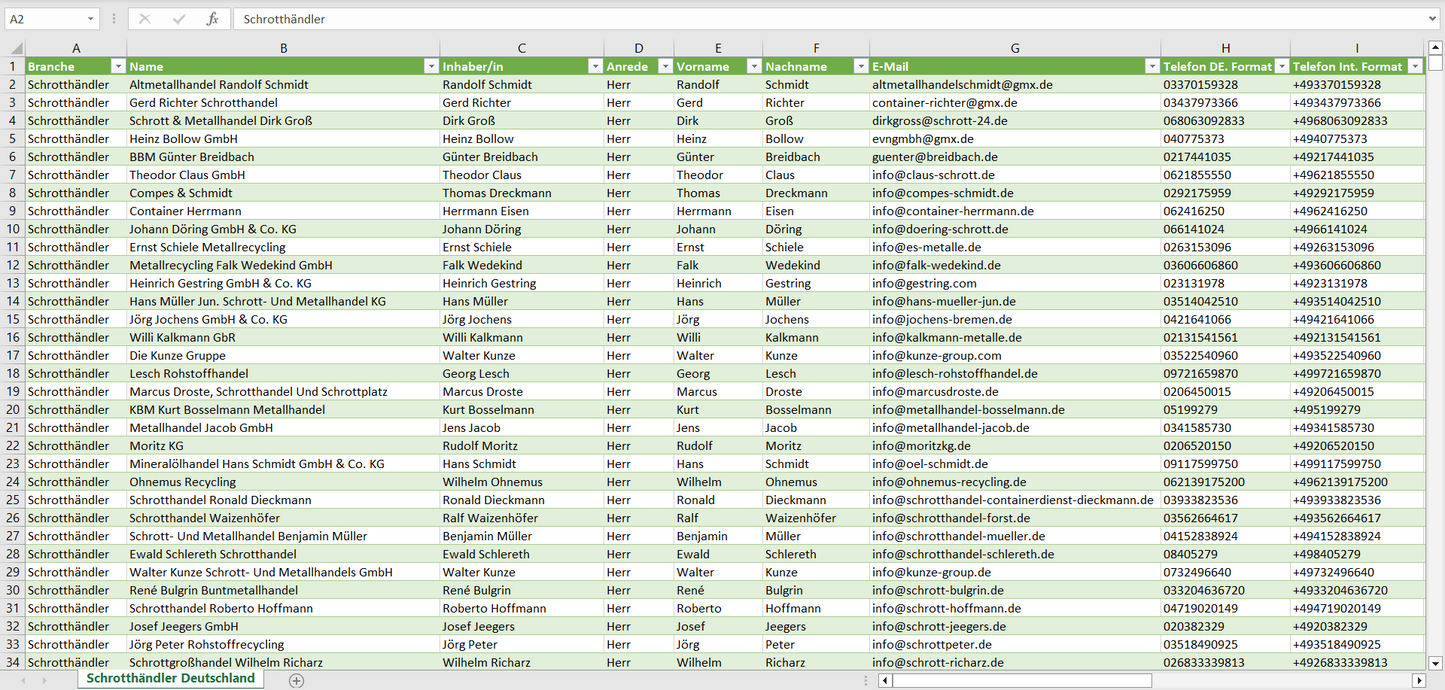This screenshot has width=1445, height=690.
Task: Click the Cancel X icon in formula bar
Action: coord(145,19)
